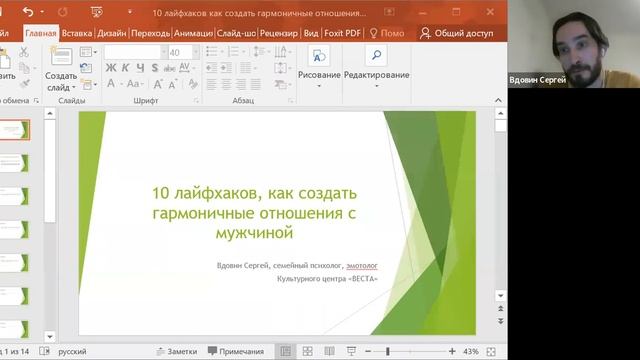Screen dimensions: 640x360
Task: Toggle align text left
Action: [x=211, y=84]
